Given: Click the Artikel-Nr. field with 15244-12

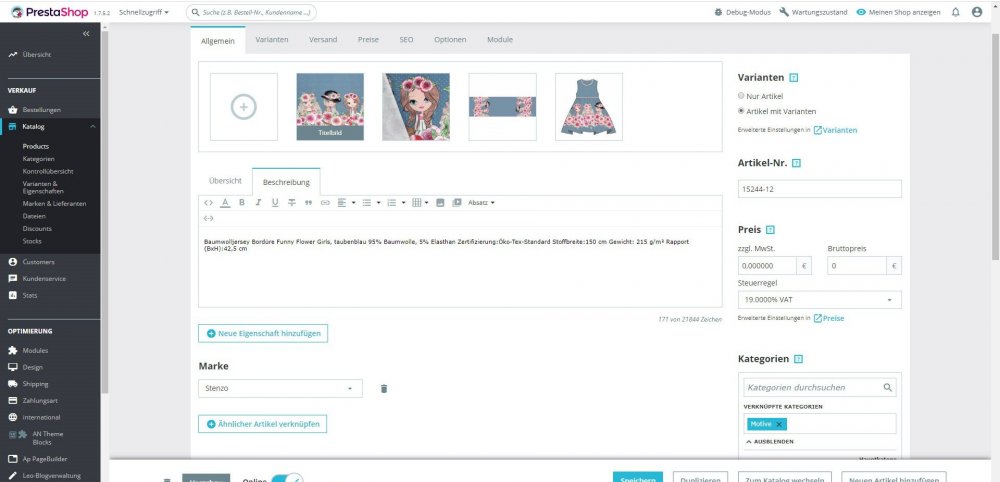Looking at the screenshot, I should (x=820, y=189).
